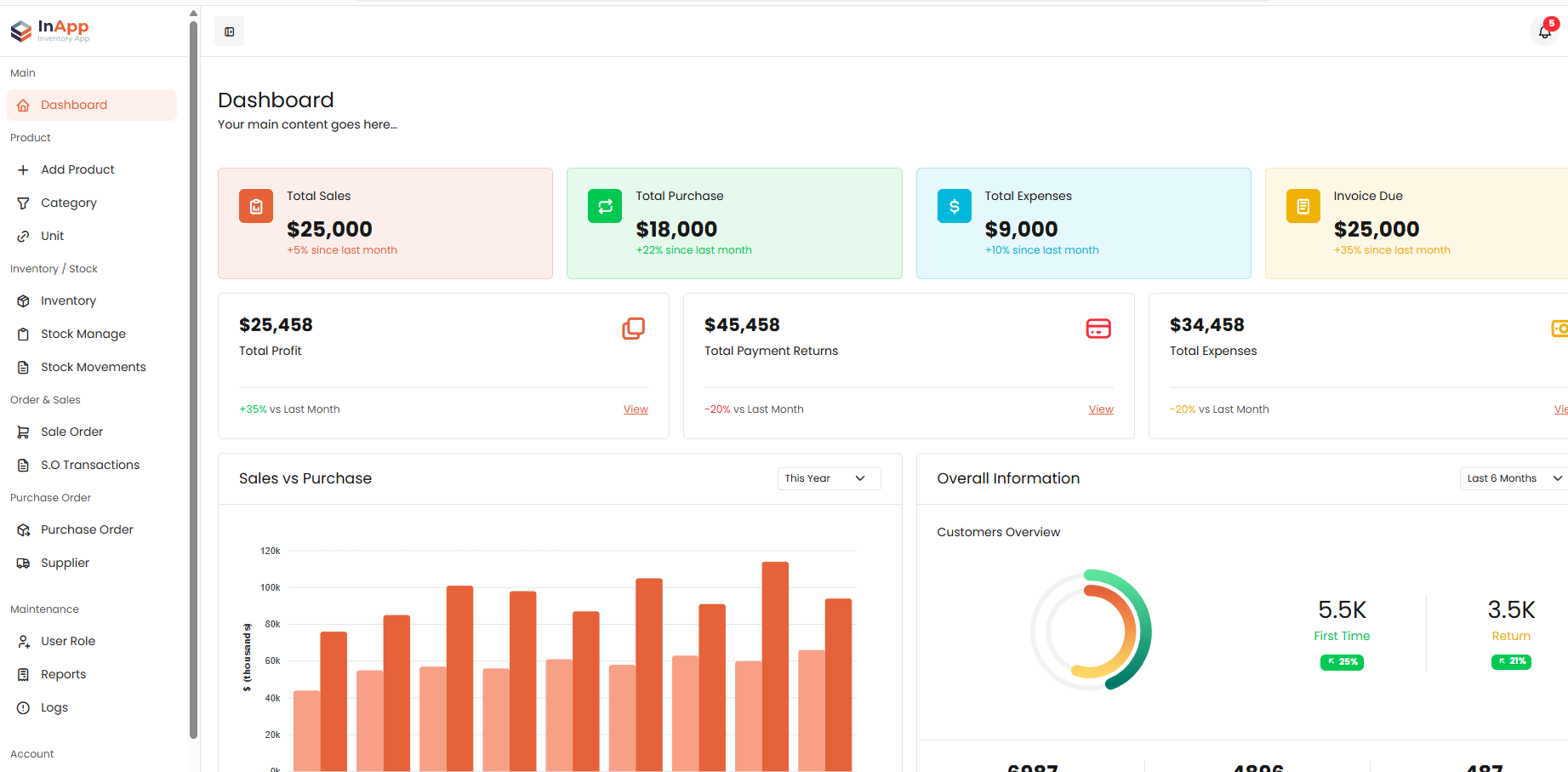Screen dimensions: 1568x772
Task: Click the InApp logo
Action: tap(50, 31)
